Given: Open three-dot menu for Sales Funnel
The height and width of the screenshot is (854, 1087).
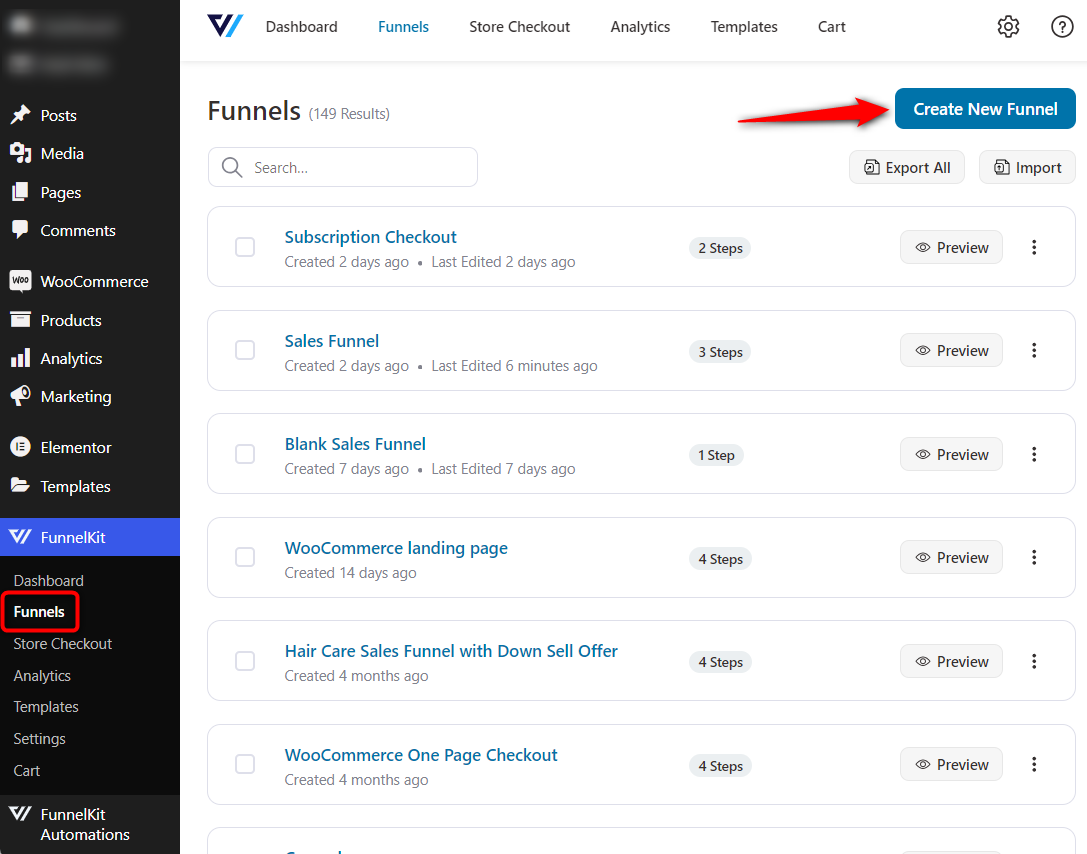Looking at the screenshot, I should point(1034,351).
